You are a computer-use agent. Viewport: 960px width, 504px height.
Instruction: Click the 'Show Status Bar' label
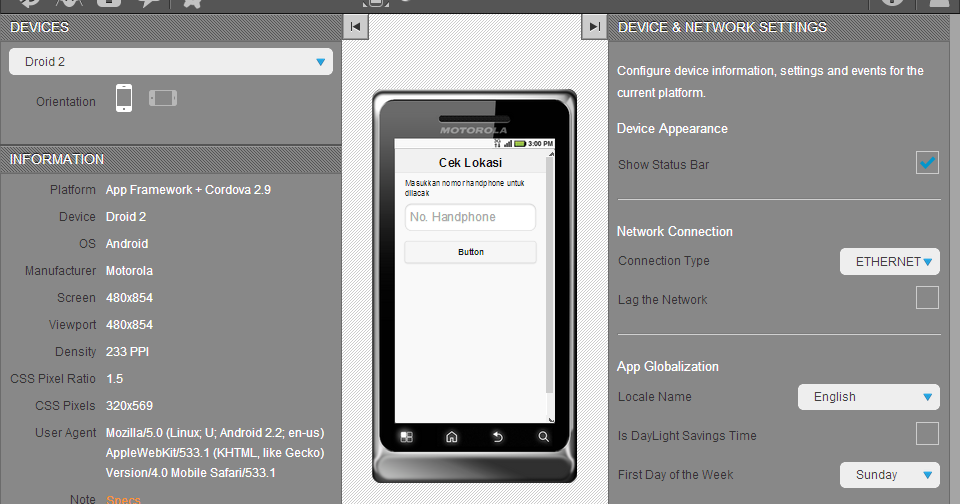(x=664, y=165)
